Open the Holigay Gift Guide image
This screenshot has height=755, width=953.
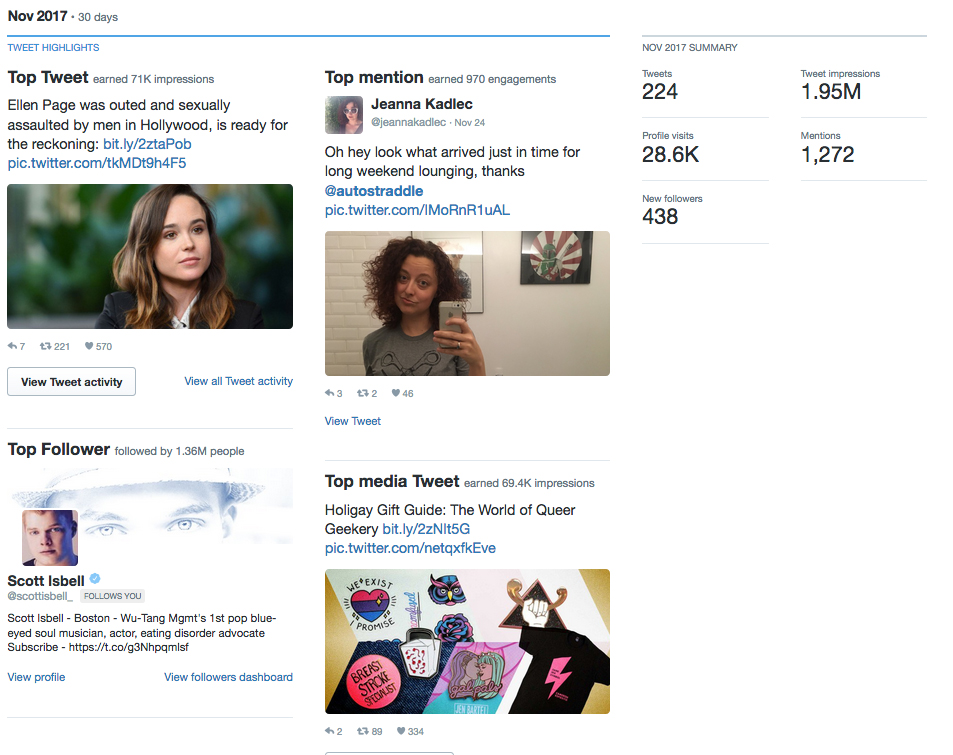(x=467, y=641)
